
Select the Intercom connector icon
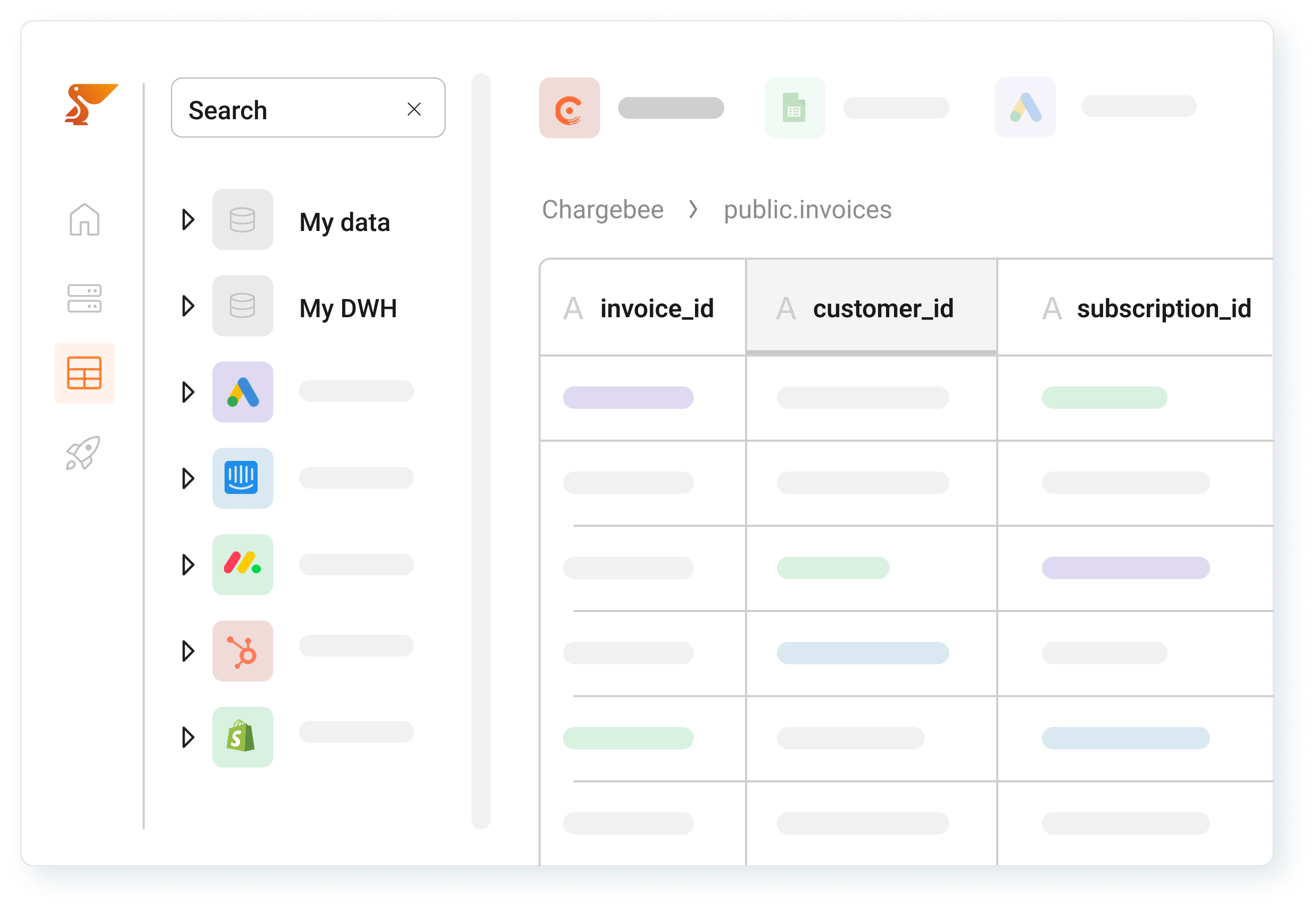(242, 478)
